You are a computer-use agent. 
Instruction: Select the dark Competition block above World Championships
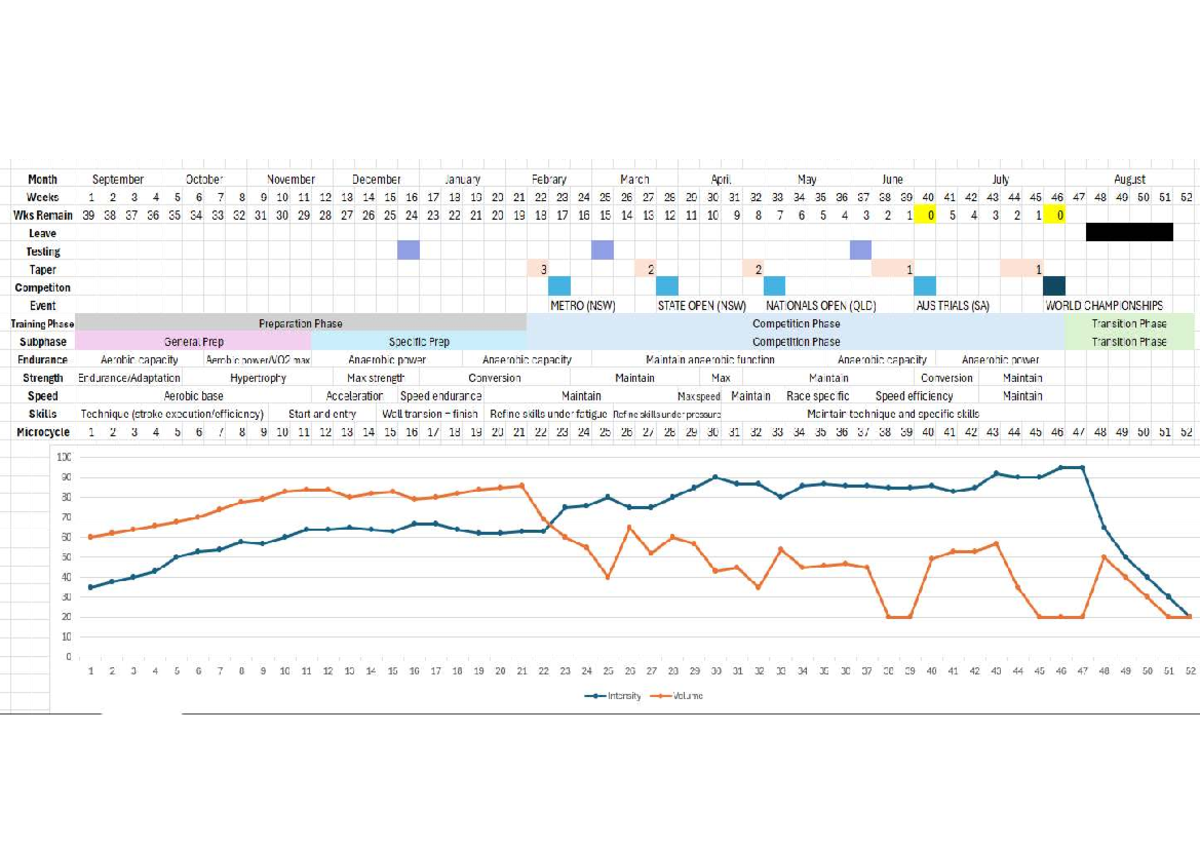pyautogui.click(x=1054, y=286)
